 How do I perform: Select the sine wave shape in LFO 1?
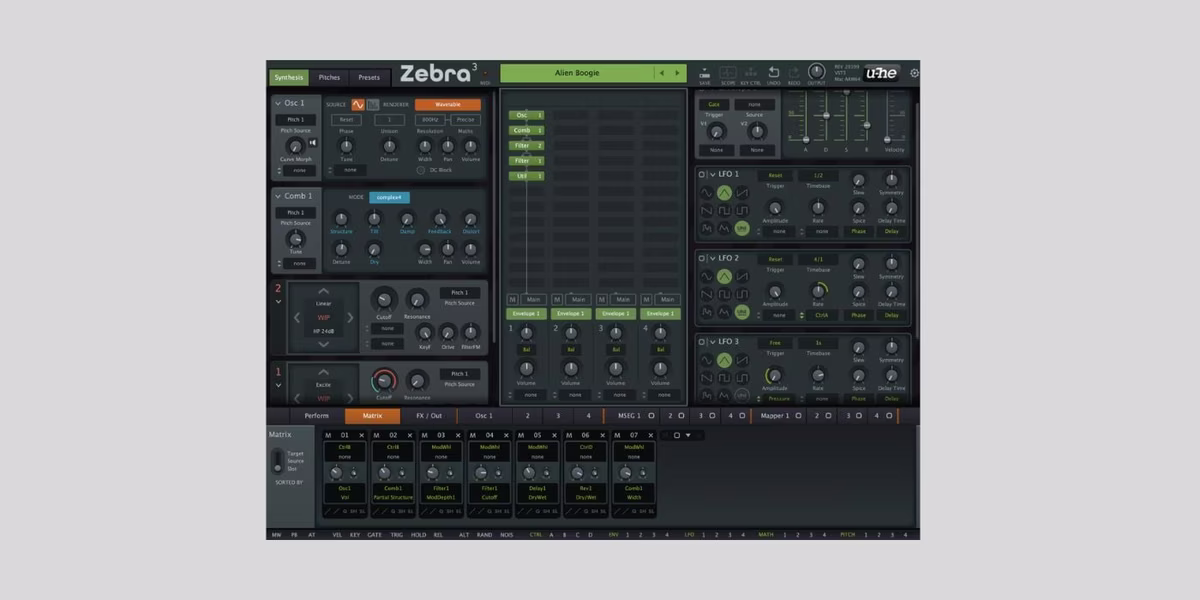pyautogui.click(x=704, y=190)
